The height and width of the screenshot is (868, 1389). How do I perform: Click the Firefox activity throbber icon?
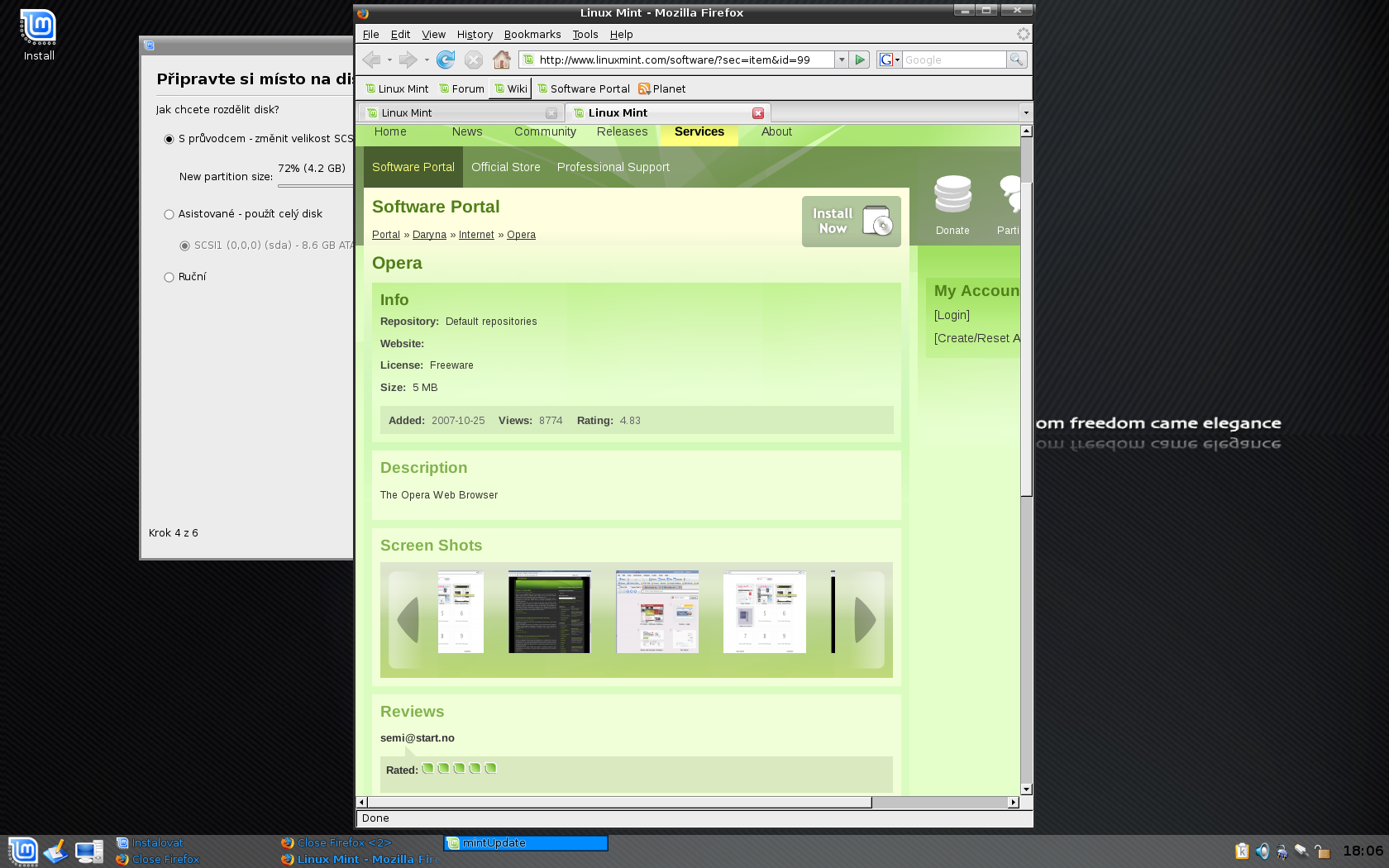click(x=1024, y=34)
